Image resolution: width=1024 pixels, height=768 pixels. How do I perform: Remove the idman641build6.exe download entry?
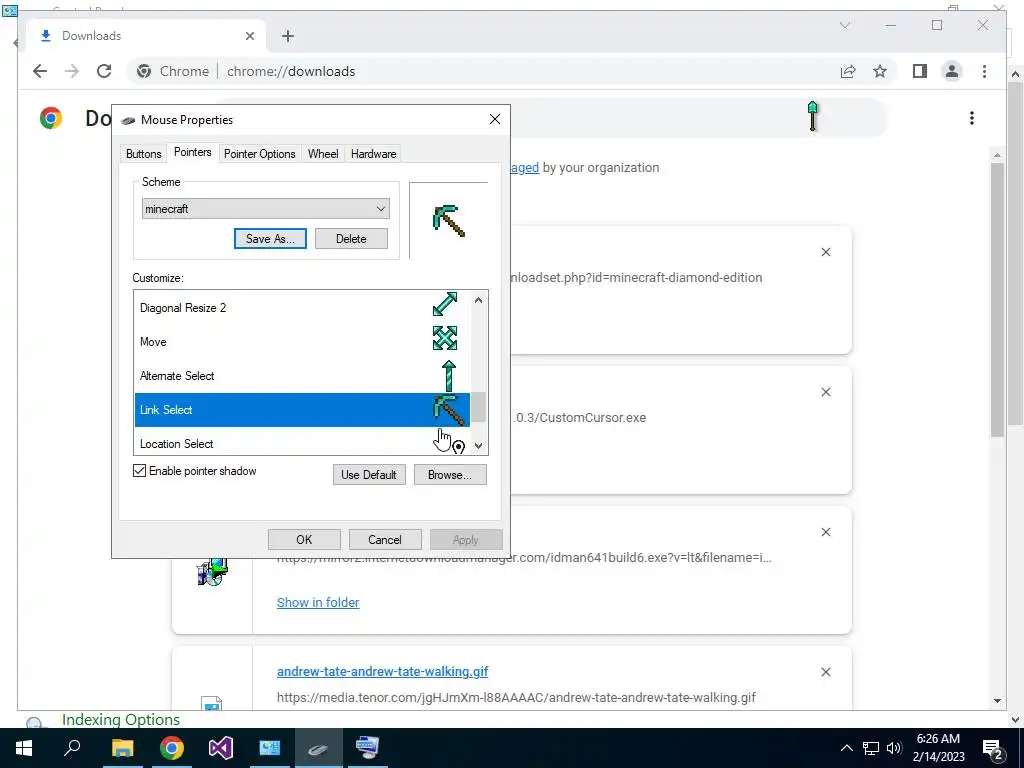coord(825,532)
